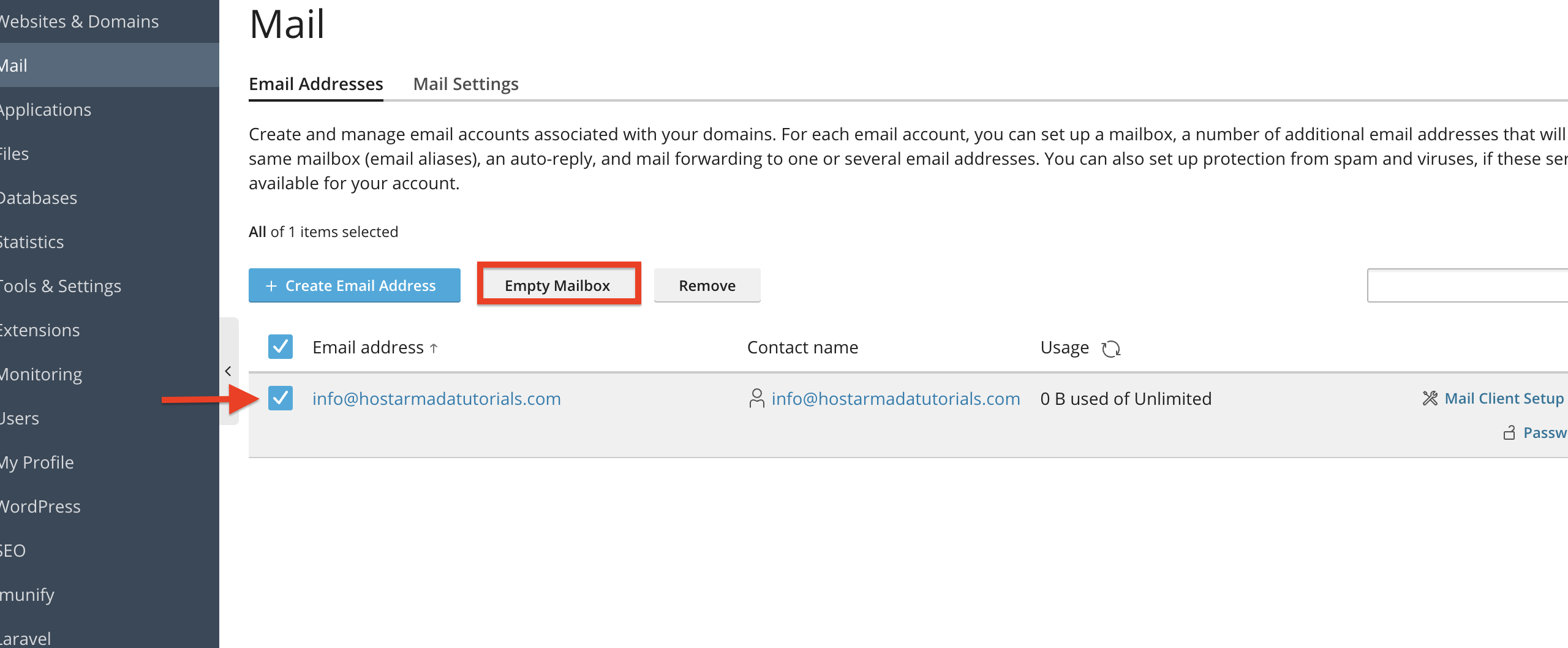Click the Contact name column header
Image resolution: width=1568 pixels, height=648 pixels.
pos(802,347)
